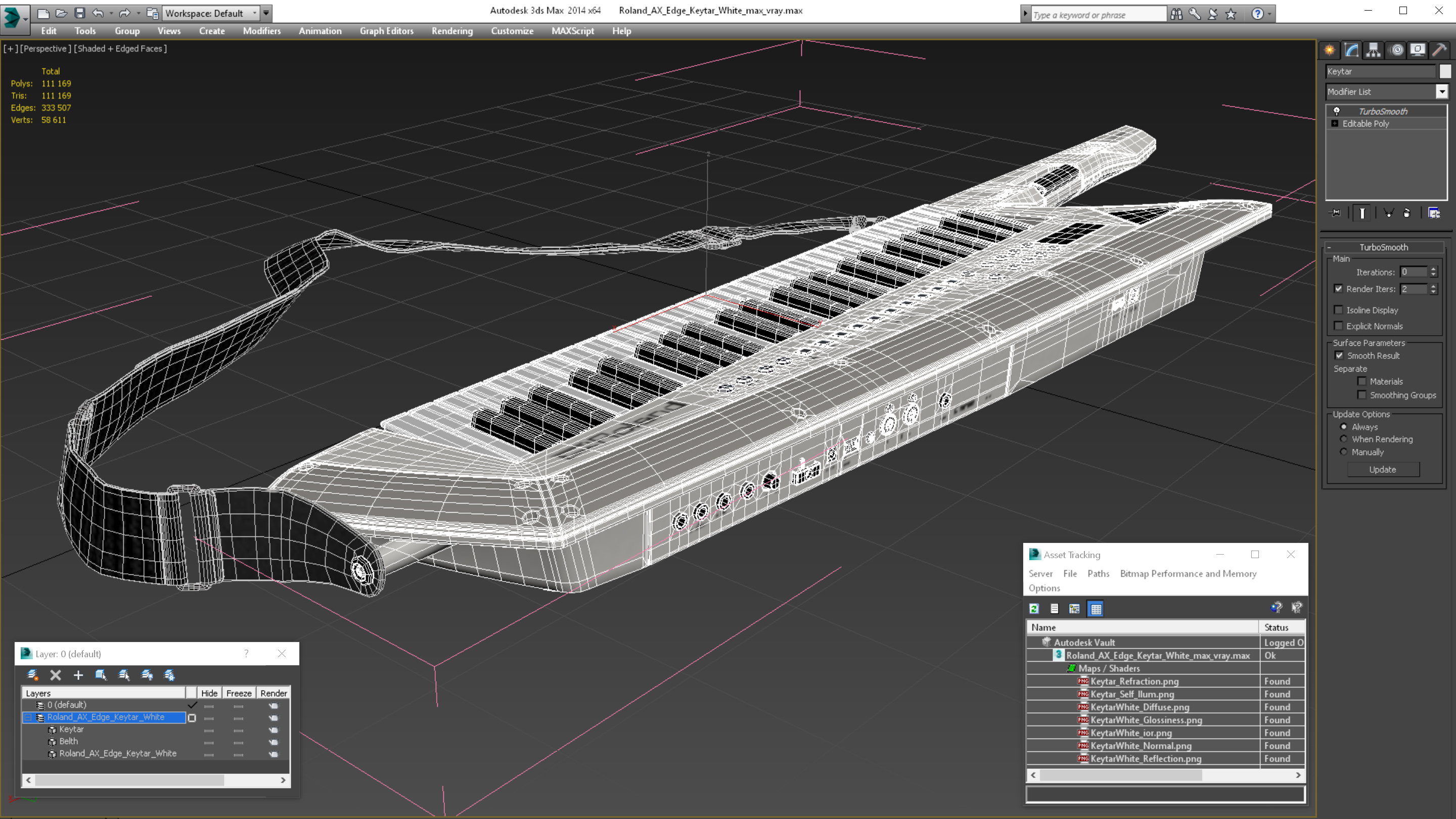
Task: Click Iterations spinner arrows
Action: (1433, 272)
